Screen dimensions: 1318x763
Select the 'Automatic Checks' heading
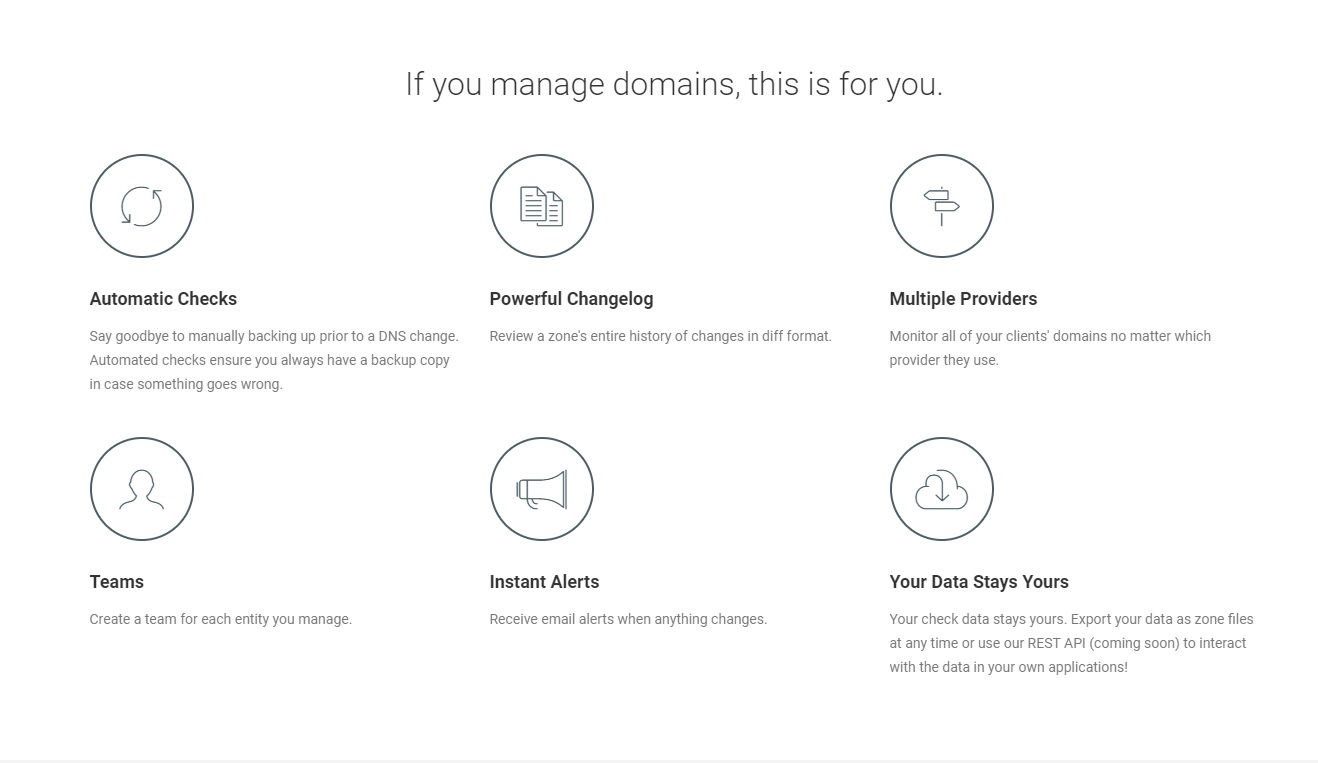163,299
